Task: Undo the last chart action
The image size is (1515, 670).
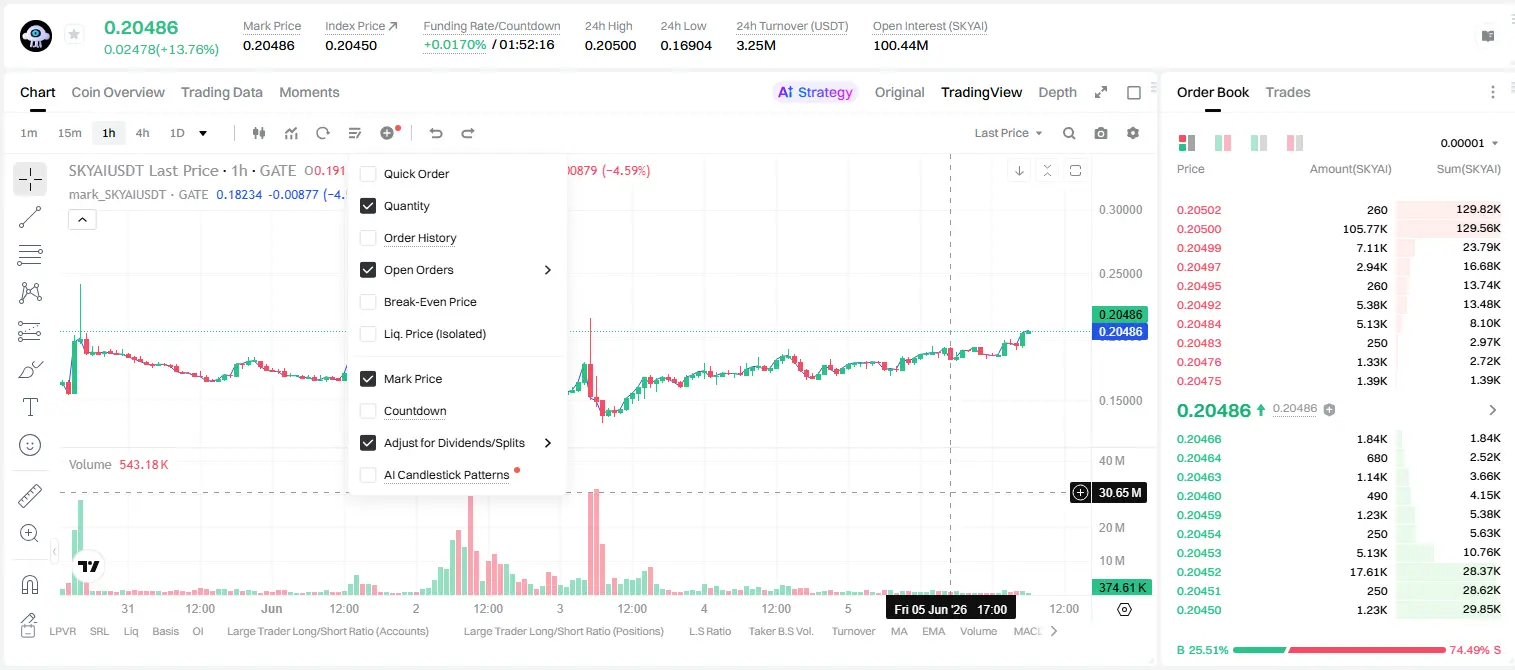Action: (x=436, y=133)
